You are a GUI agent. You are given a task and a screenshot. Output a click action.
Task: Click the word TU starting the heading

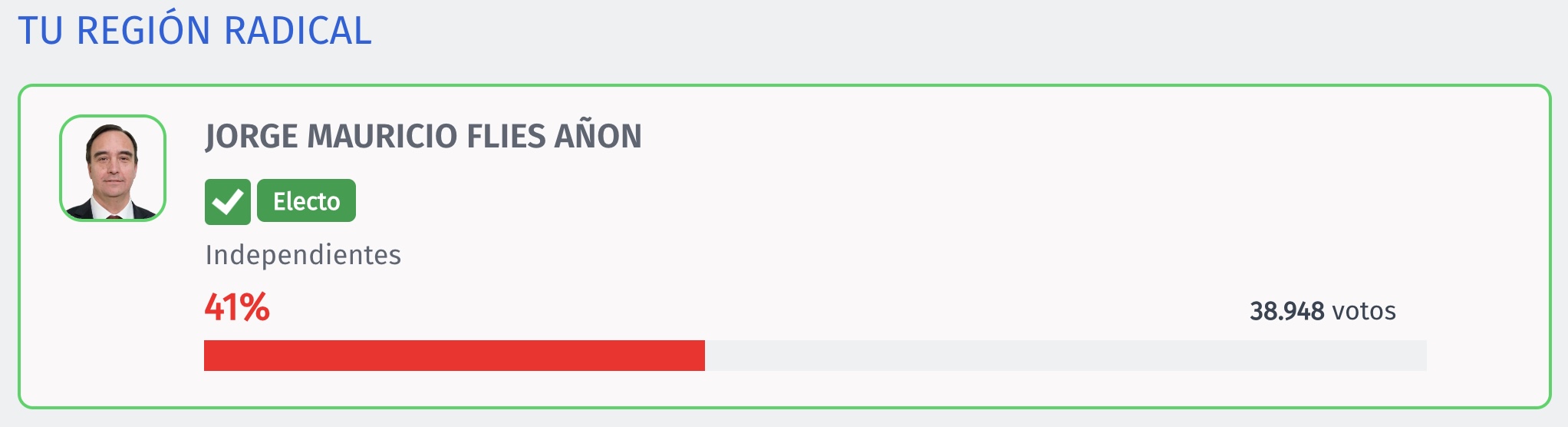click(41, 31)
